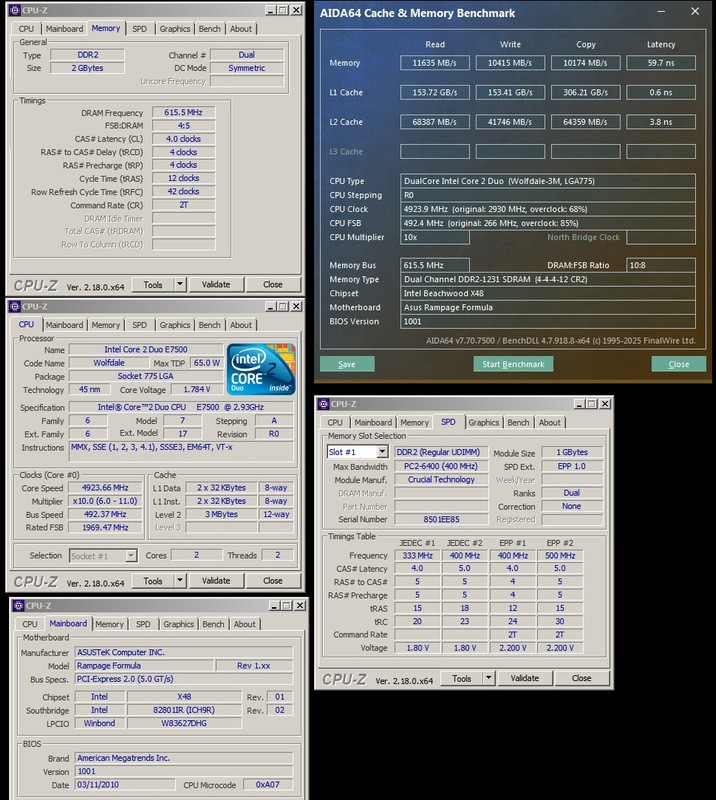Click the Rated FSB 1969.47 MHz value
716x800 pixels.
point(105,528)
